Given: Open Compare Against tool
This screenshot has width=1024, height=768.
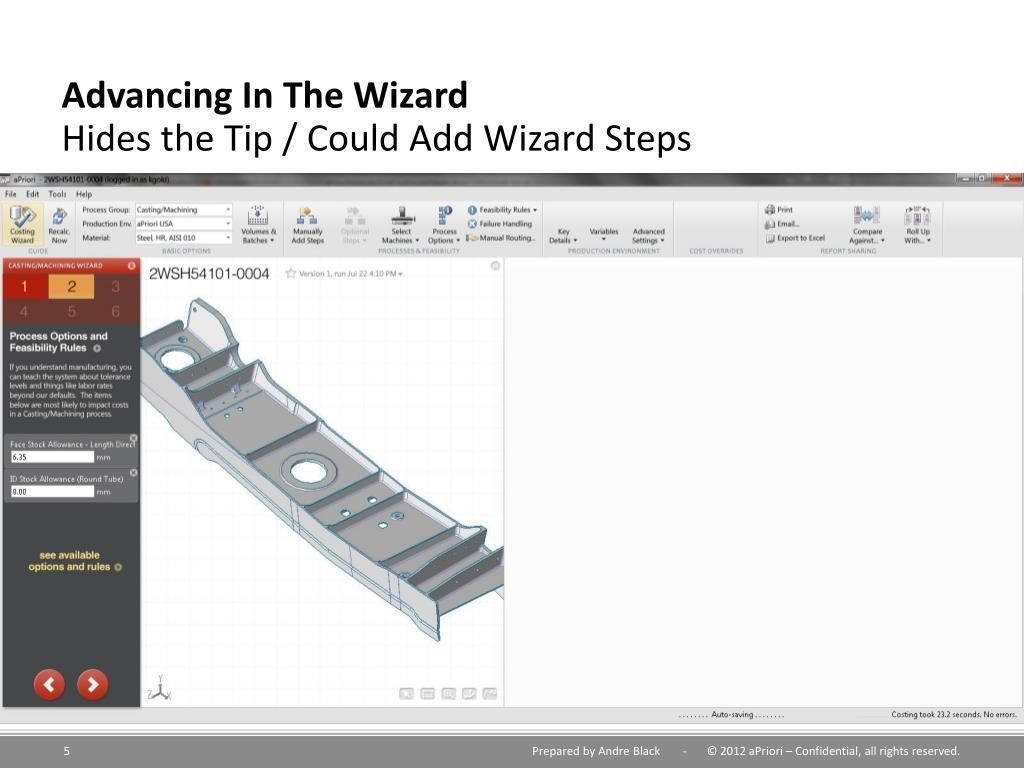Looking at the screenshot, I should coord(867,225).
